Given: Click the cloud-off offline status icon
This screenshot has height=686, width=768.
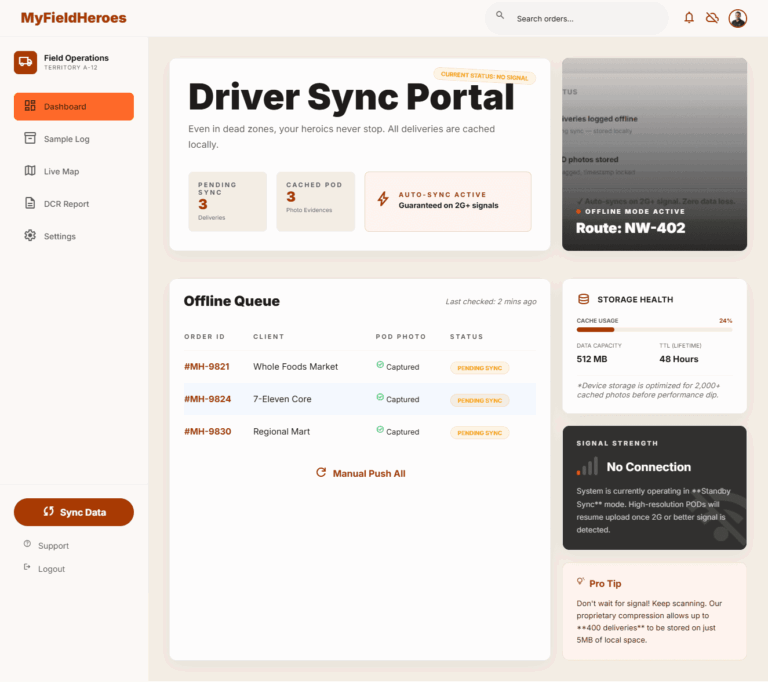Looking at the screenshot, I should pyautogui.click(x=712, y=18).
